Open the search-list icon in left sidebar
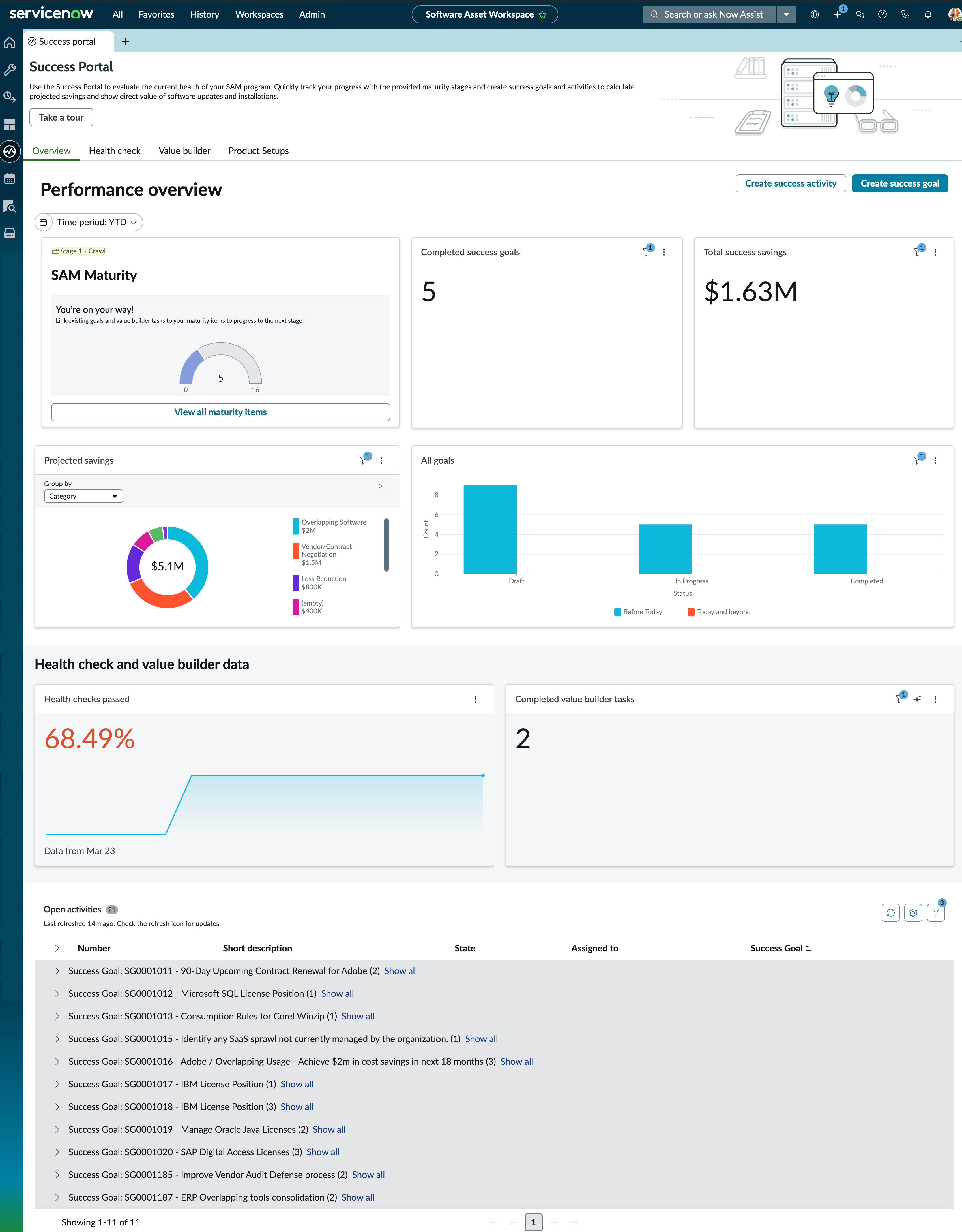 (10, 206)
